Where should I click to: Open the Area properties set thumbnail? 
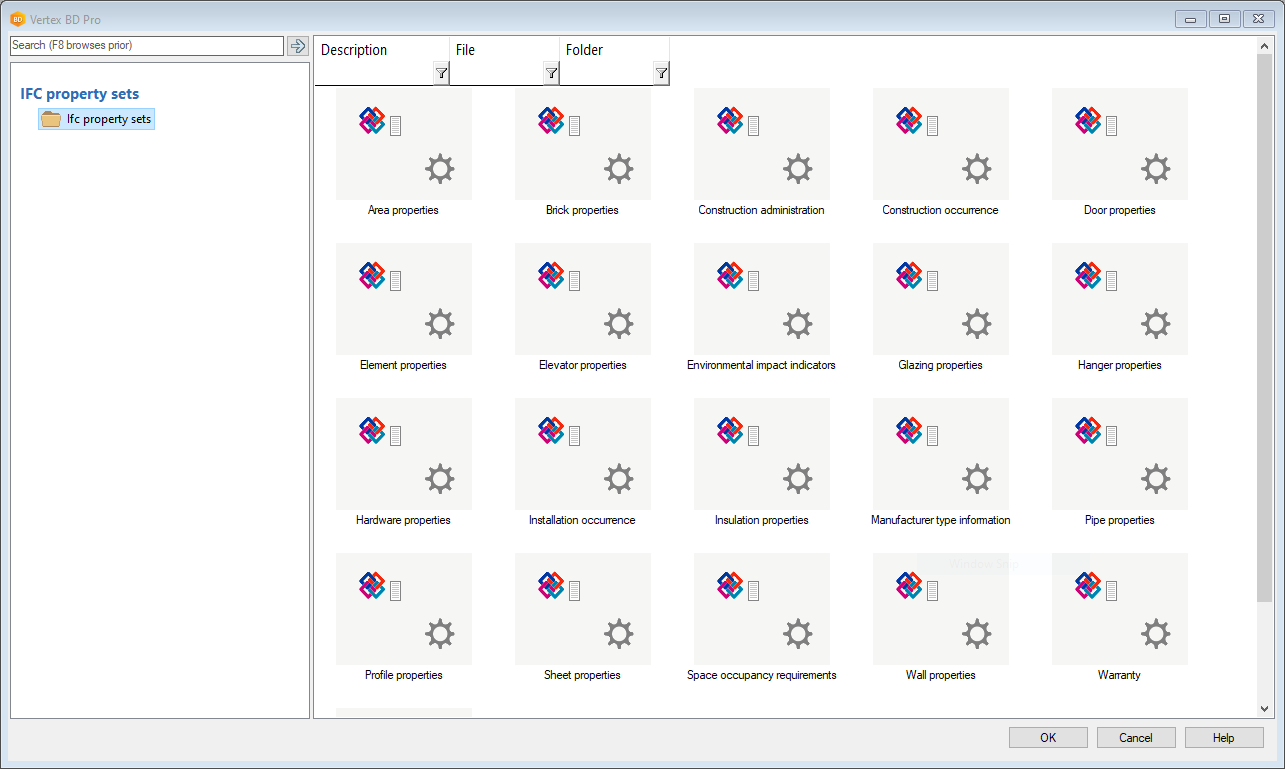[403, 144]
